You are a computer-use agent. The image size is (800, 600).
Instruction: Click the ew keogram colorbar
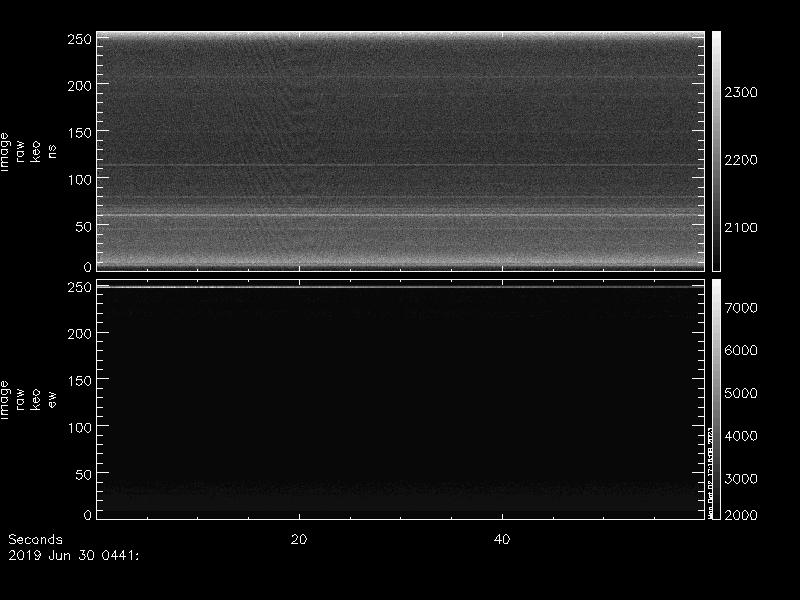coord(716,399)
